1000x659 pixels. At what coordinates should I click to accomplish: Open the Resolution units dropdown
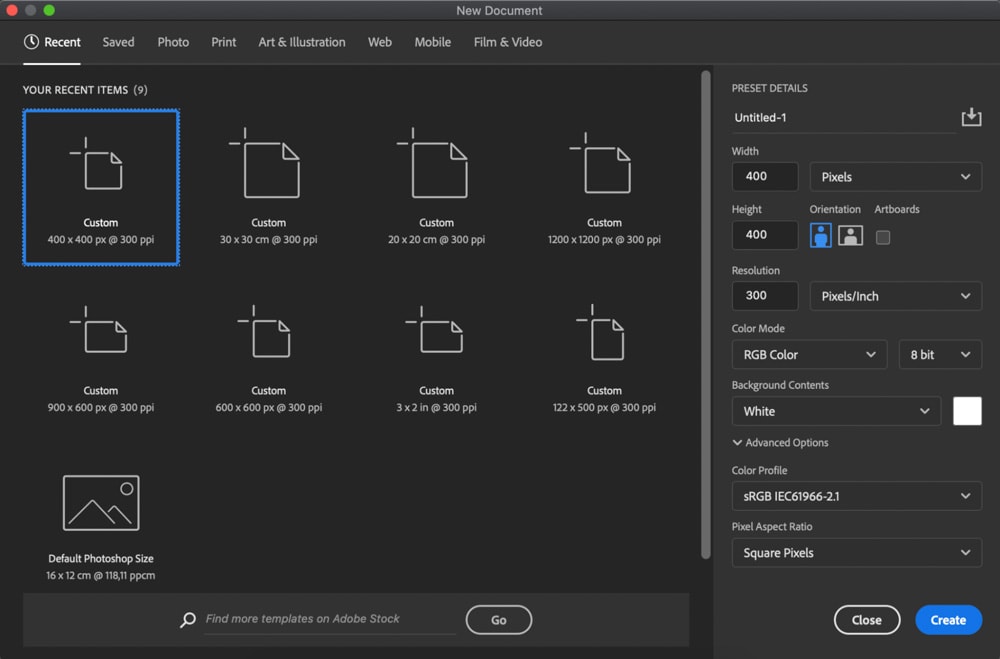coord(895,296)
